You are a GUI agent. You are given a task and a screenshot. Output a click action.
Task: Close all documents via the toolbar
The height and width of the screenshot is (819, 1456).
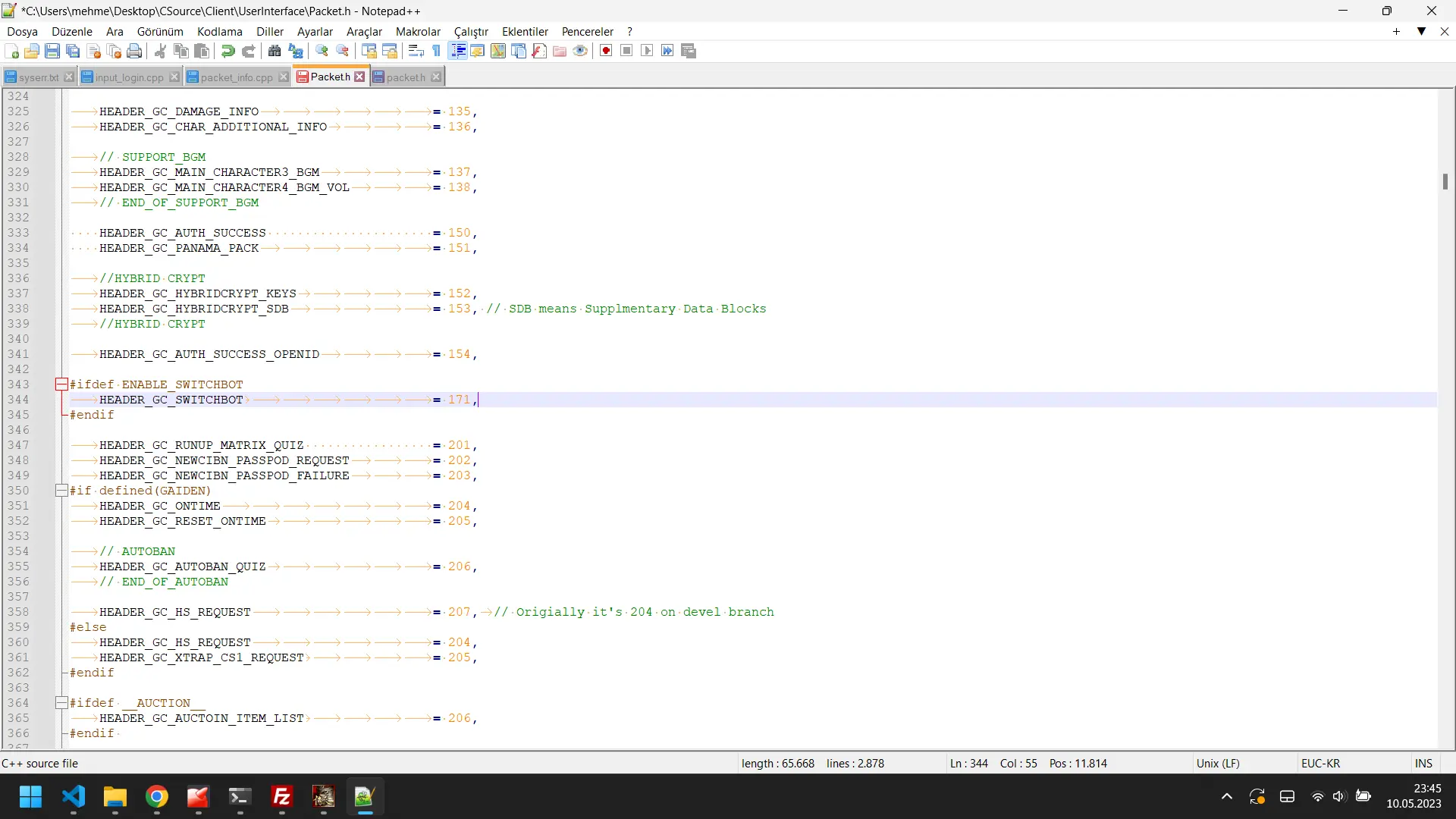coord(115,51)
